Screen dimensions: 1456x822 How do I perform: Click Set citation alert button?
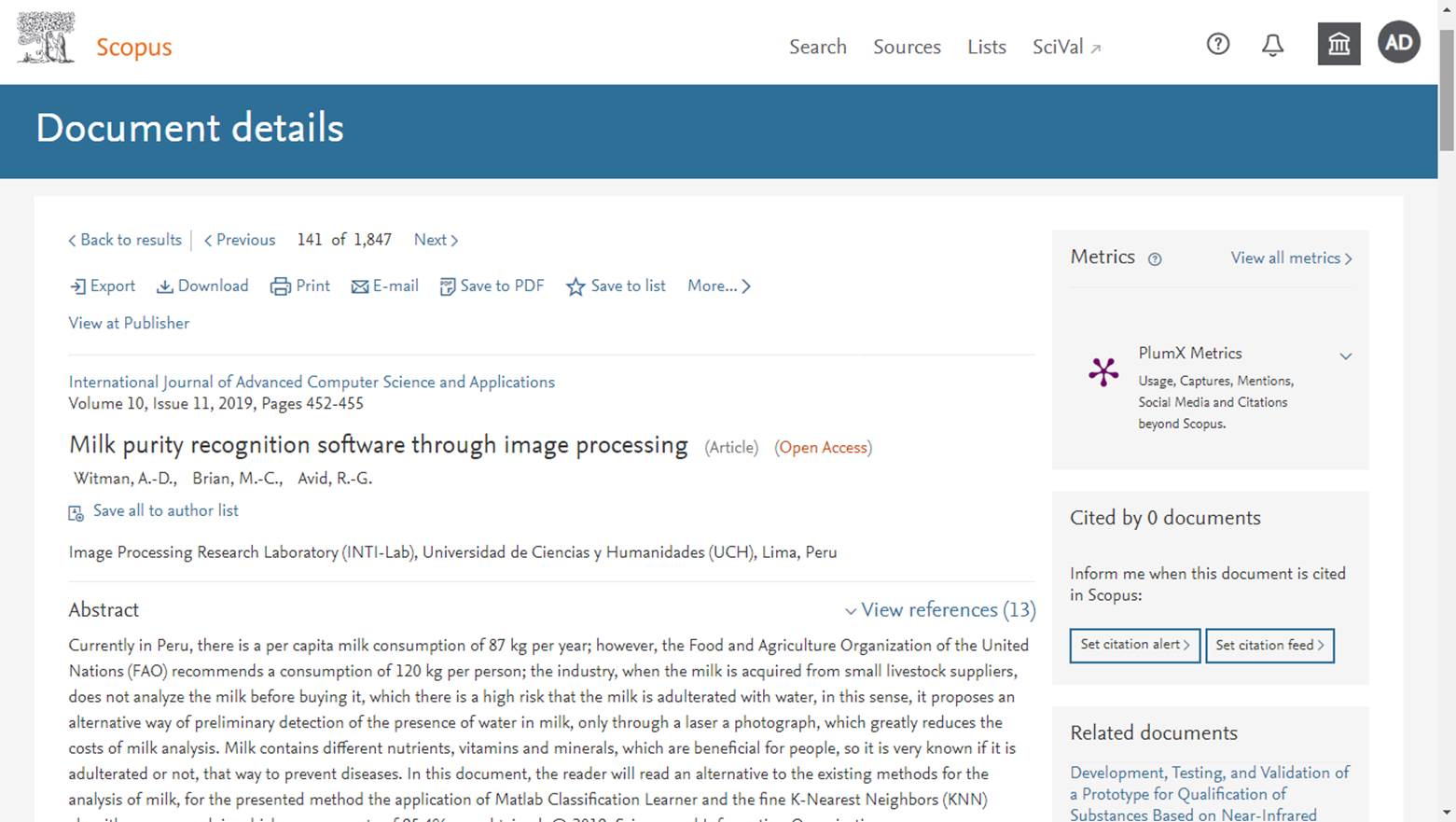tap(1135, 646)
